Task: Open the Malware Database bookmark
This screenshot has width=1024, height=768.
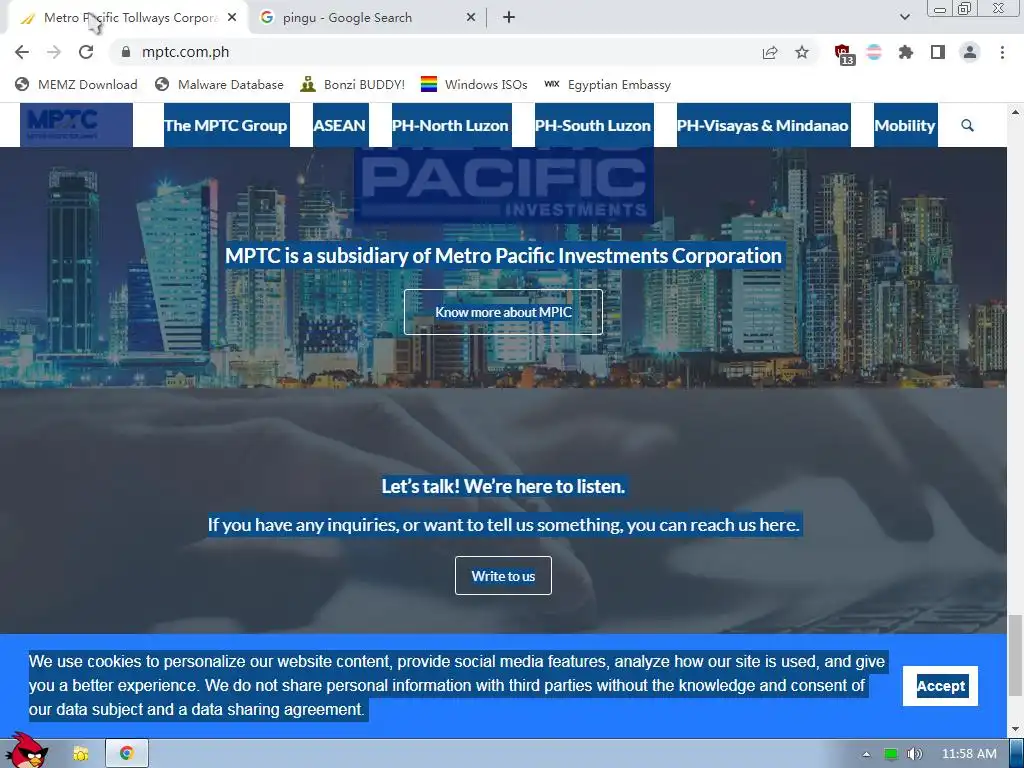Action: pos(219,84)
